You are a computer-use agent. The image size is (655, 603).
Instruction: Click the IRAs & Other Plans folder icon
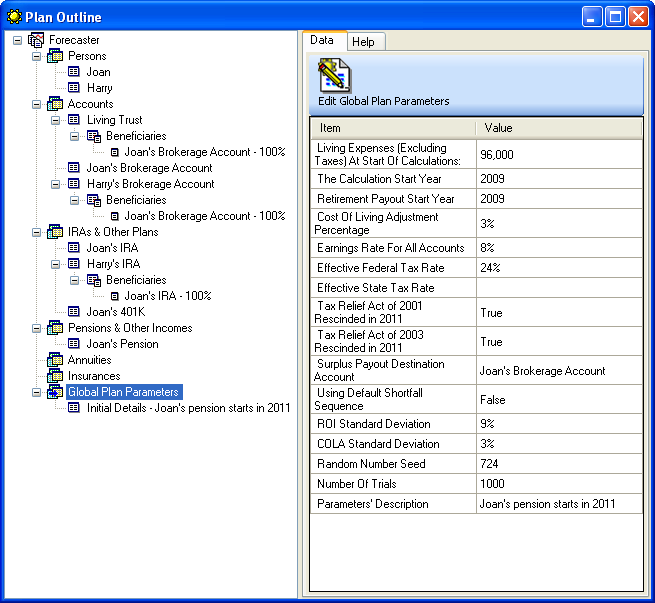coord(55,232)
